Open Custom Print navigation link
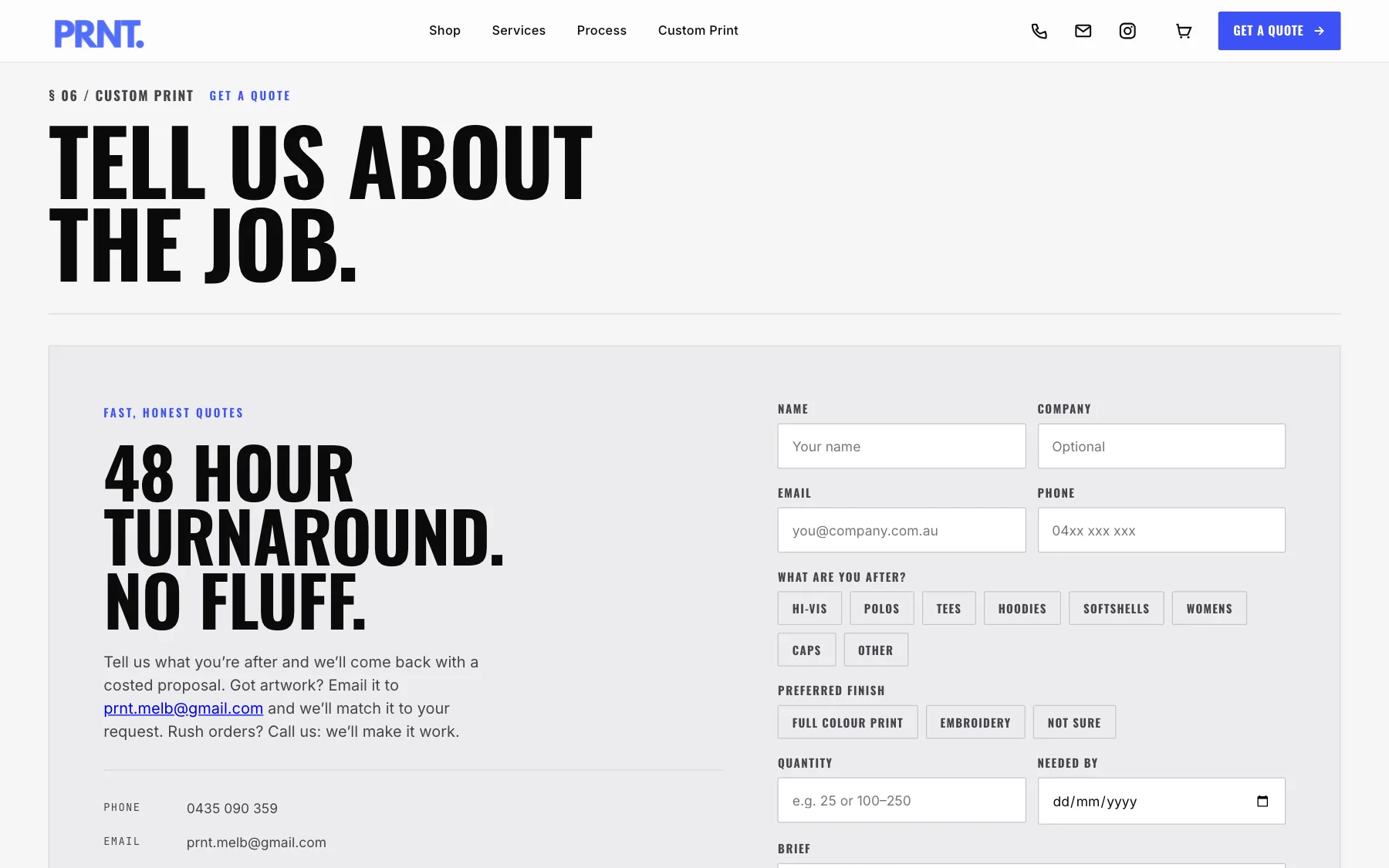Viewport: 1389px width, 868px height. [698, 30]
